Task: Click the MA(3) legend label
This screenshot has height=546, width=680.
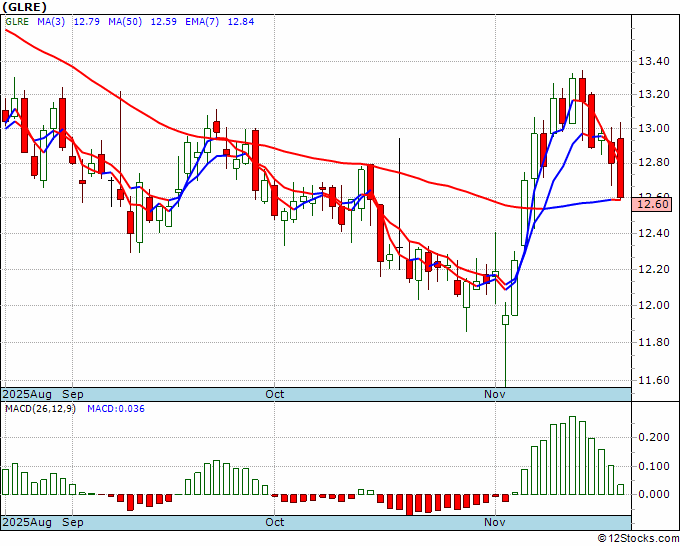Action: tap(51, 22)
